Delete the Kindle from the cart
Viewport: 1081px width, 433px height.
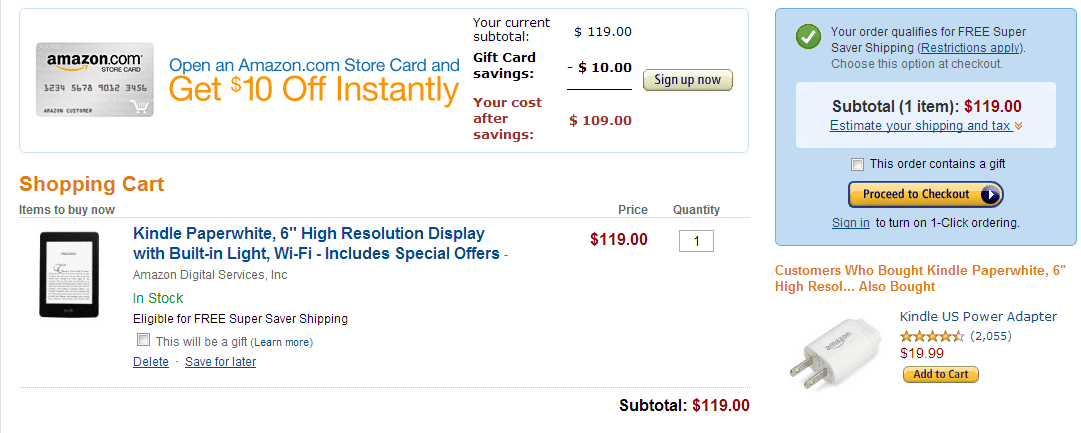pyautogui.click(x=151, y=362)
